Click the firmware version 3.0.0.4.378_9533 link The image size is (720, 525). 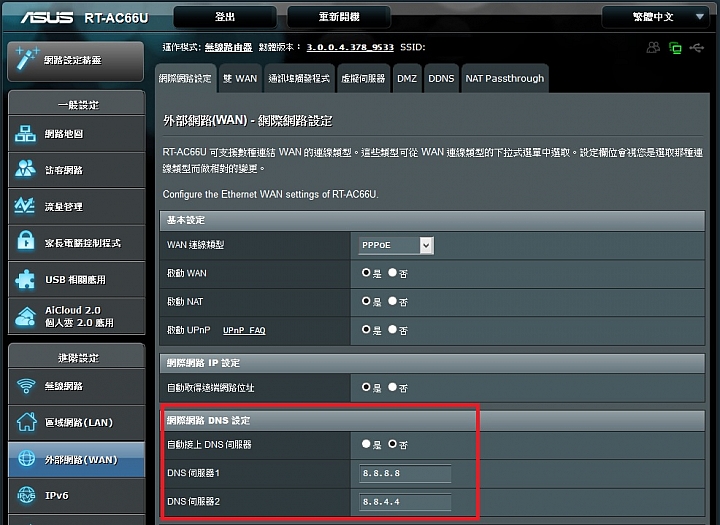tap(350, 47)
